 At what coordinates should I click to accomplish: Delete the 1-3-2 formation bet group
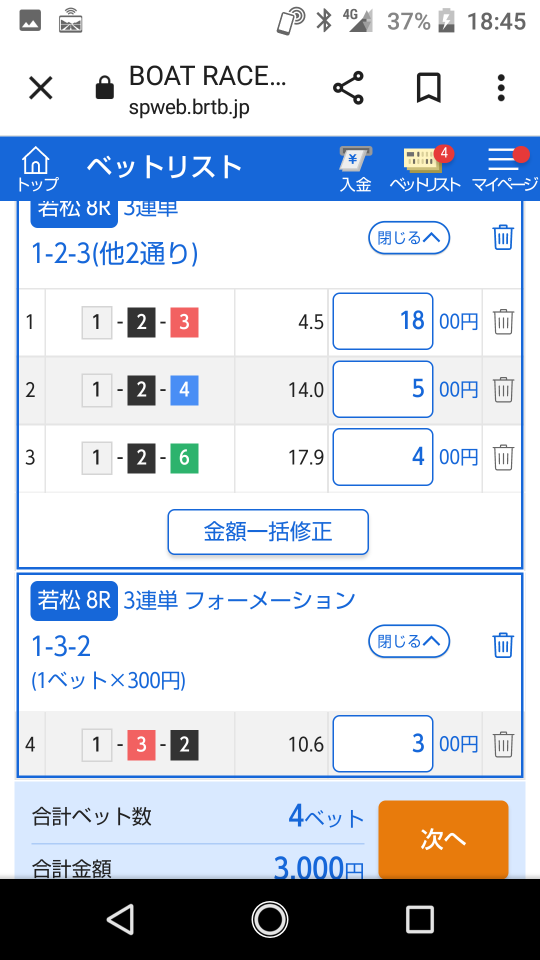[503, 645]
